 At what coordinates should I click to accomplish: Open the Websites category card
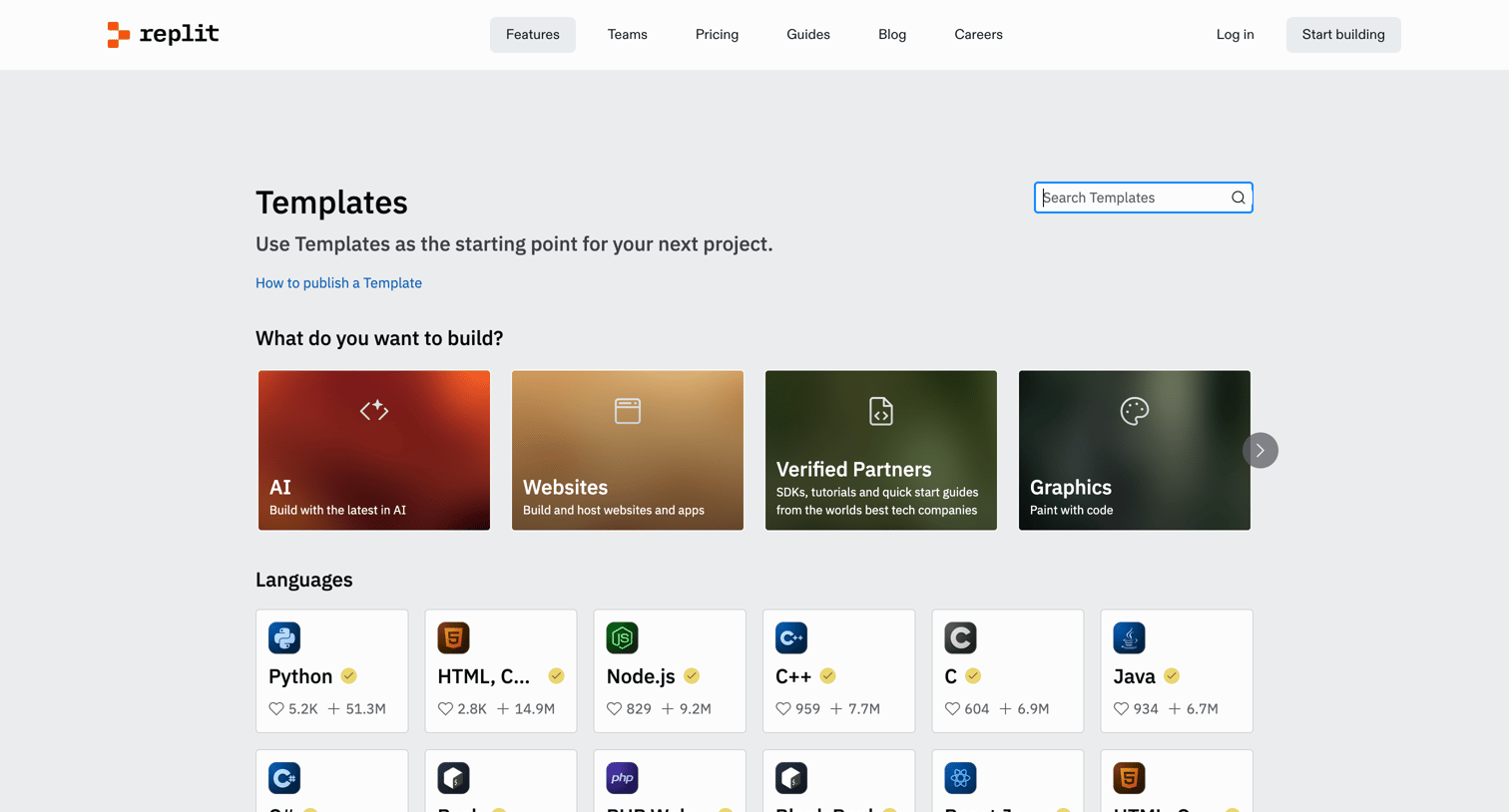628,450
